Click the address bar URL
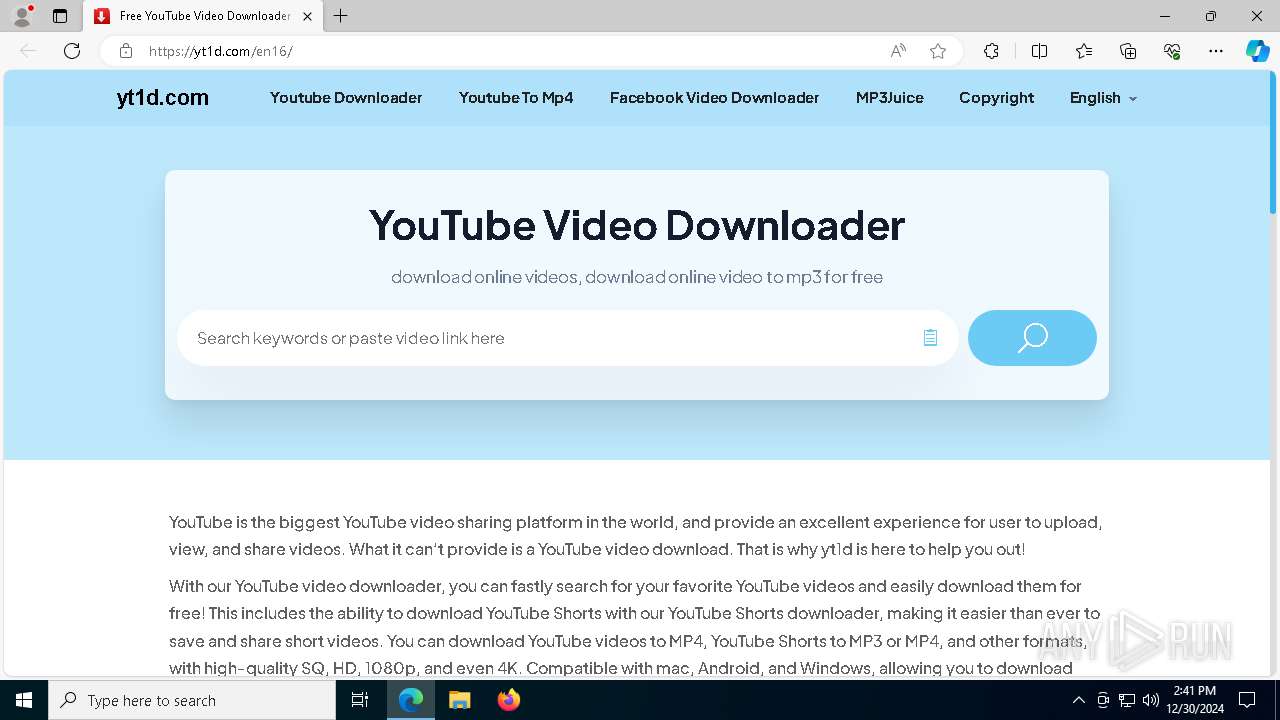The width and height of the screenshot is (1280, 720). click(x=220, y=51)
